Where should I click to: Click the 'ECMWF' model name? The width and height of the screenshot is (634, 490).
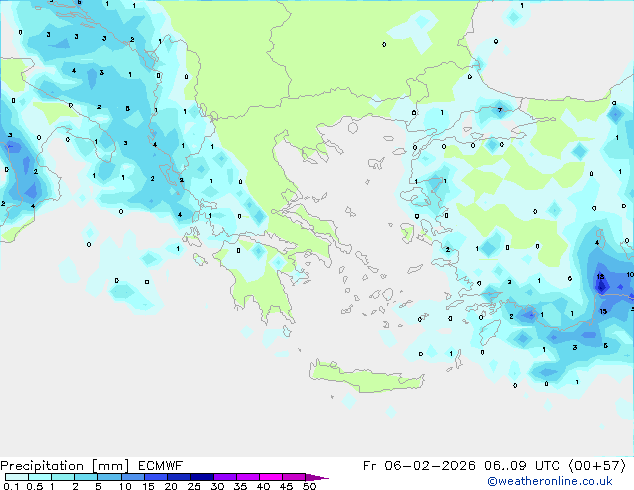pyautogui.click(x=161, y=466)
